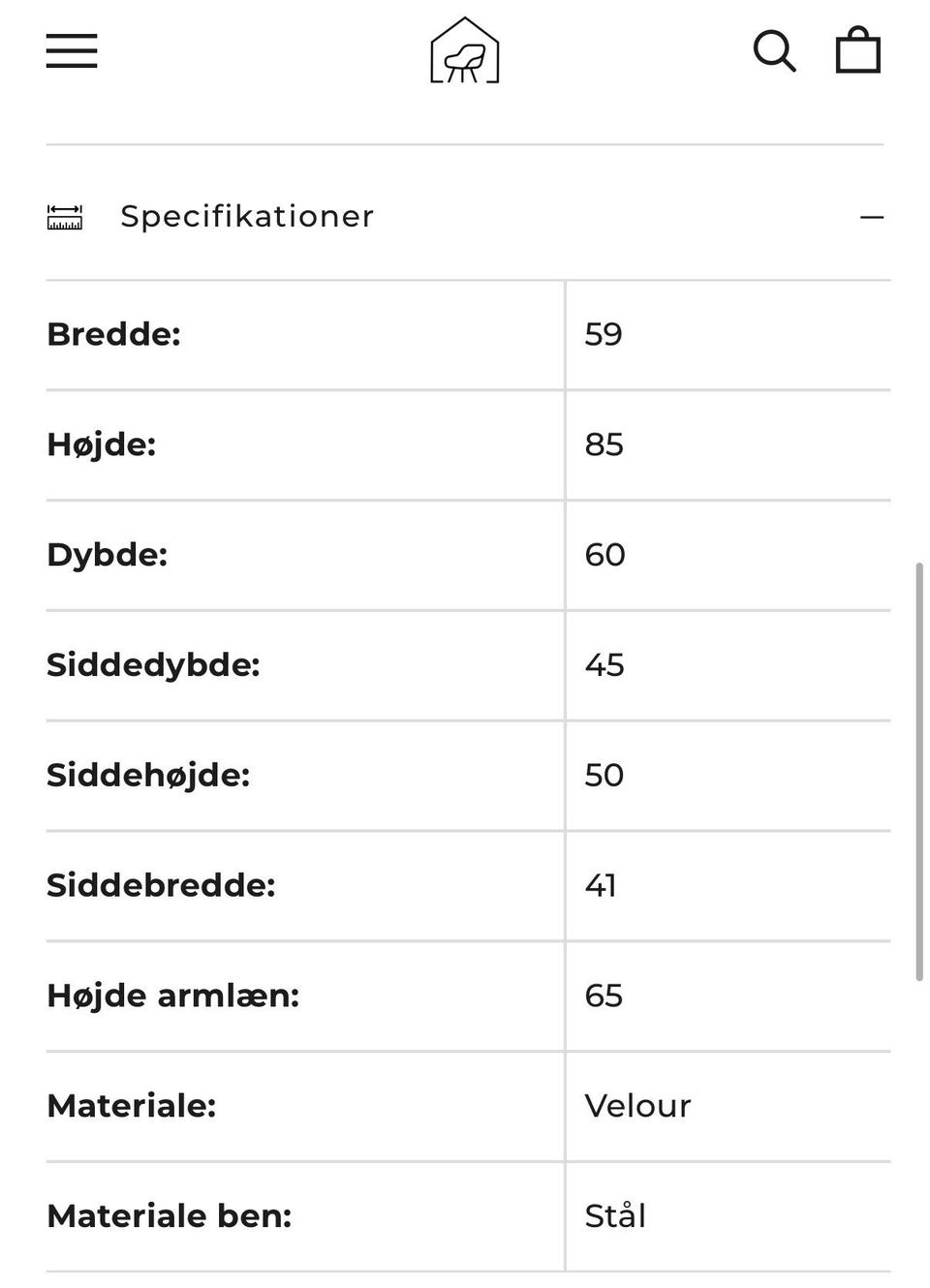Screen dimensions: 930x1288
Task: Click the Stål leg material value
Action: (615, 1216)
